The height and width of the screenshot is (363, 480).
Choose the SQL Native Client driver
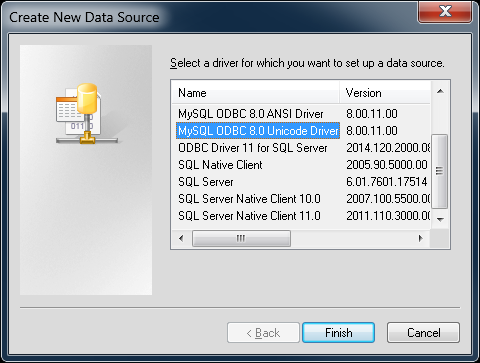(220, 165)
